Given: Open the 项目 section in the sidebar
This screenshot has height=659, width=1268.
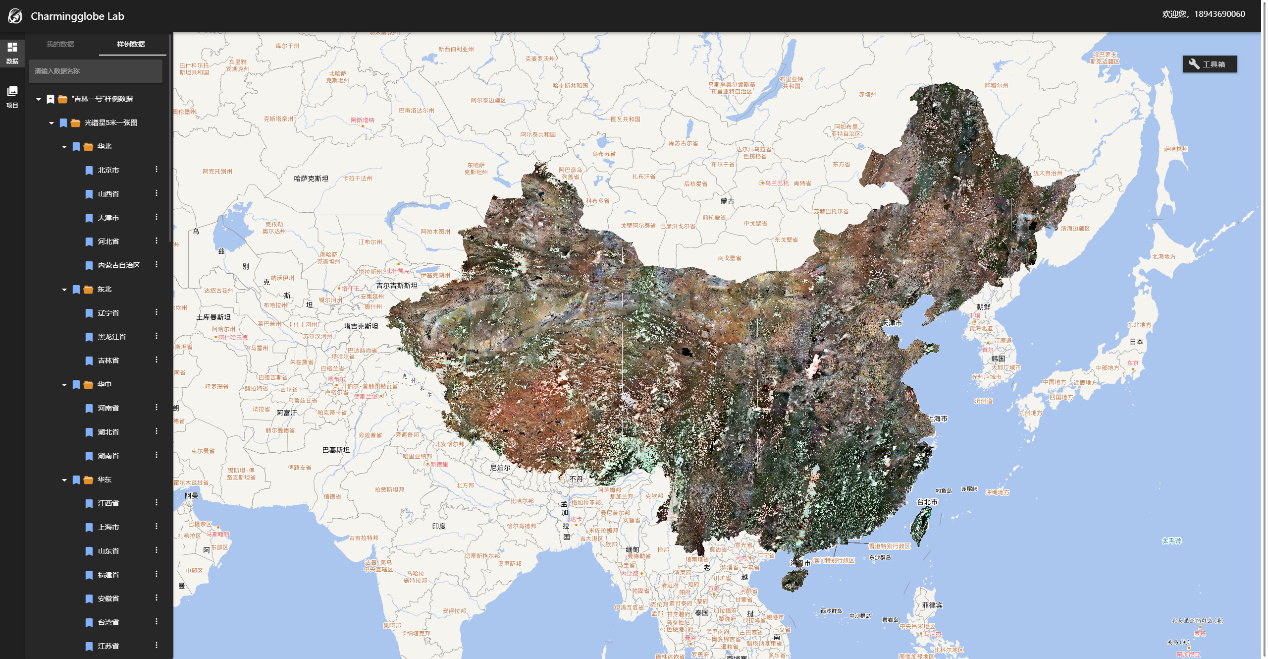Looking at the screenshot, I should pos(12,96).
